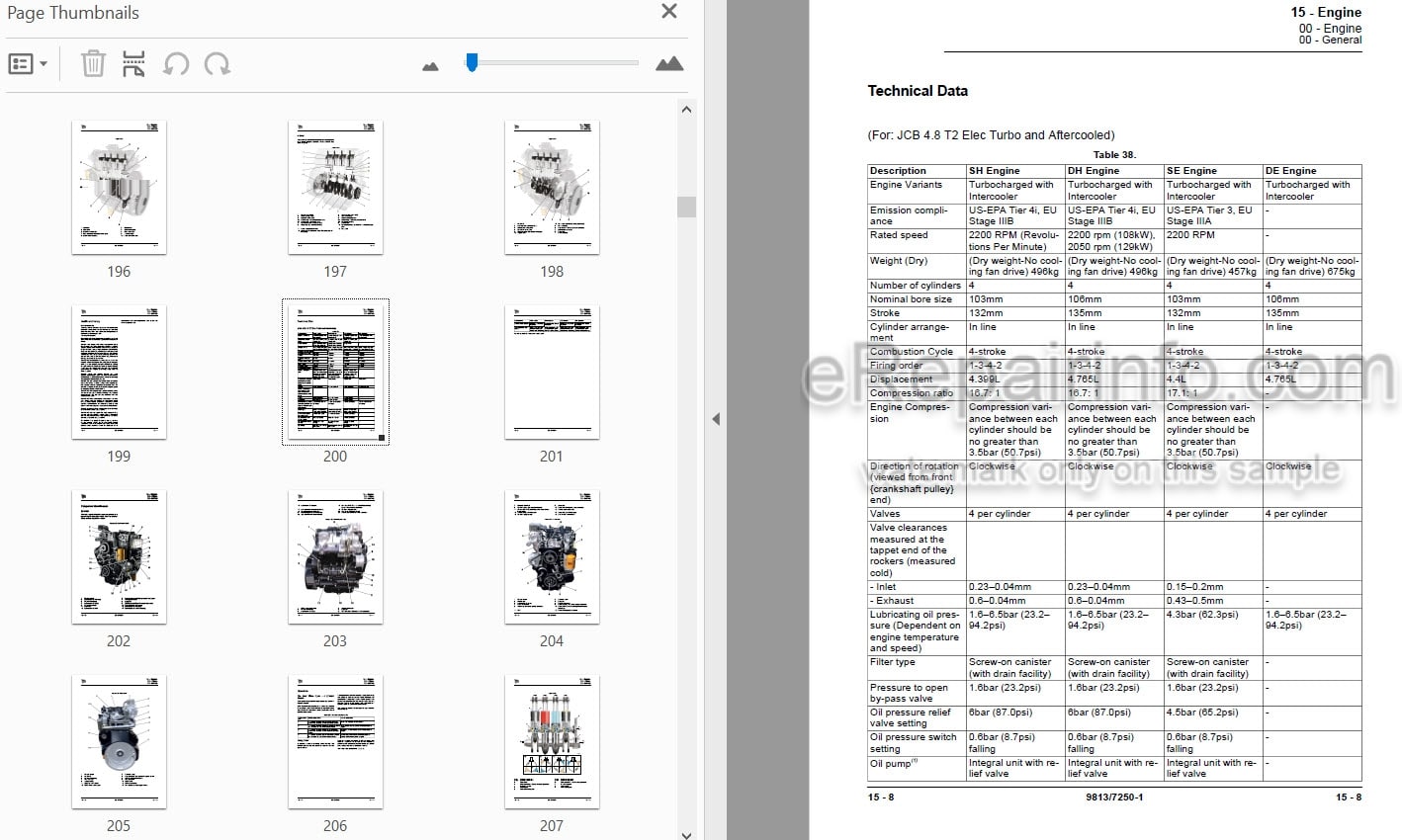1402x840 pixels.
Task: Close the Page Thumbnails panel
Action: [x=669, y=12]
